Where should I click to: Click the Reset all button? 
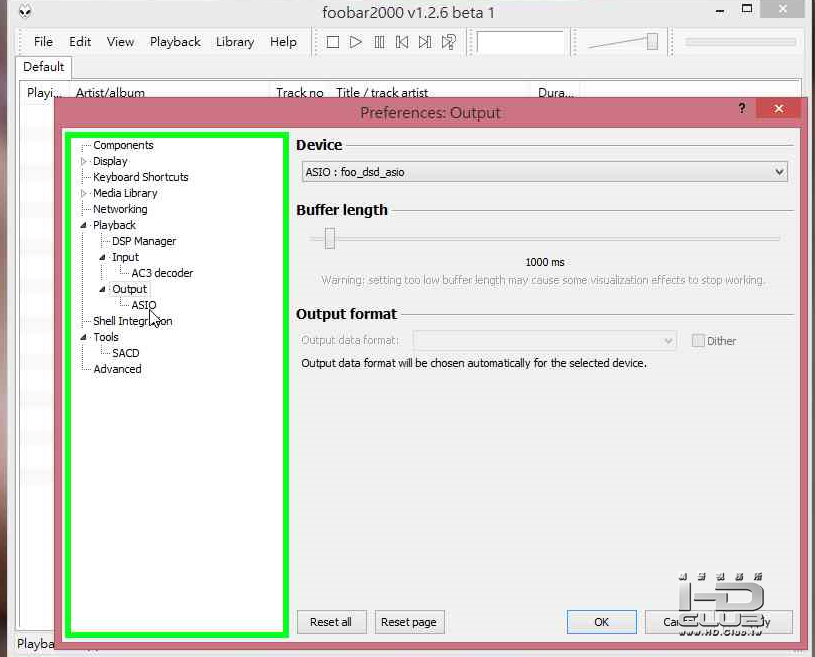point(331,622)
